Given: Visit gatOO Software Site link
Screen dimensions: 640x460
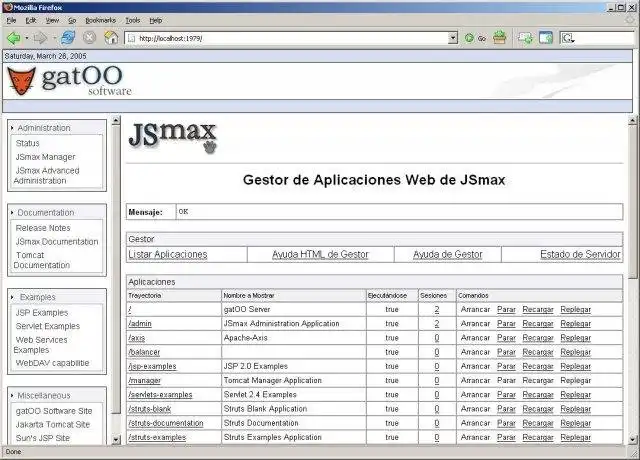Looking at the screenshot, I should (54, 411).
